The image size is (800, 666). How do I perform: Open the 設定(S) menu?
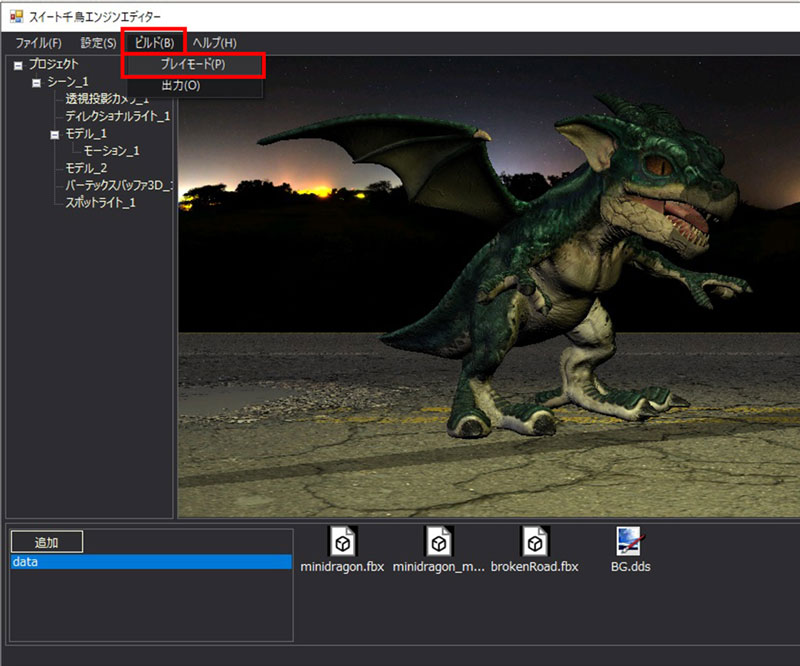click(98, 43)
